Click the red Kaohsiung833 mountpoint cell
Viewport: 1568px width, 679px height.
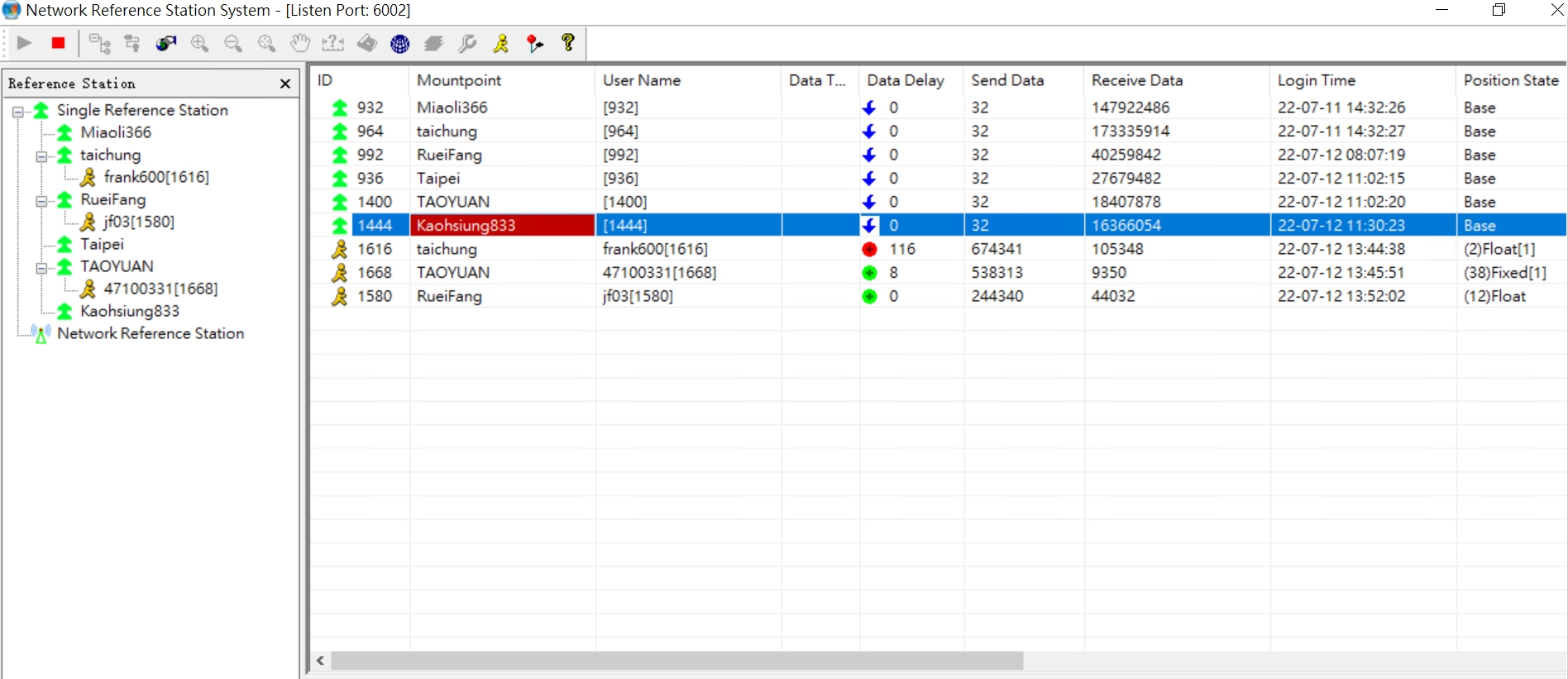click(502, 225)
